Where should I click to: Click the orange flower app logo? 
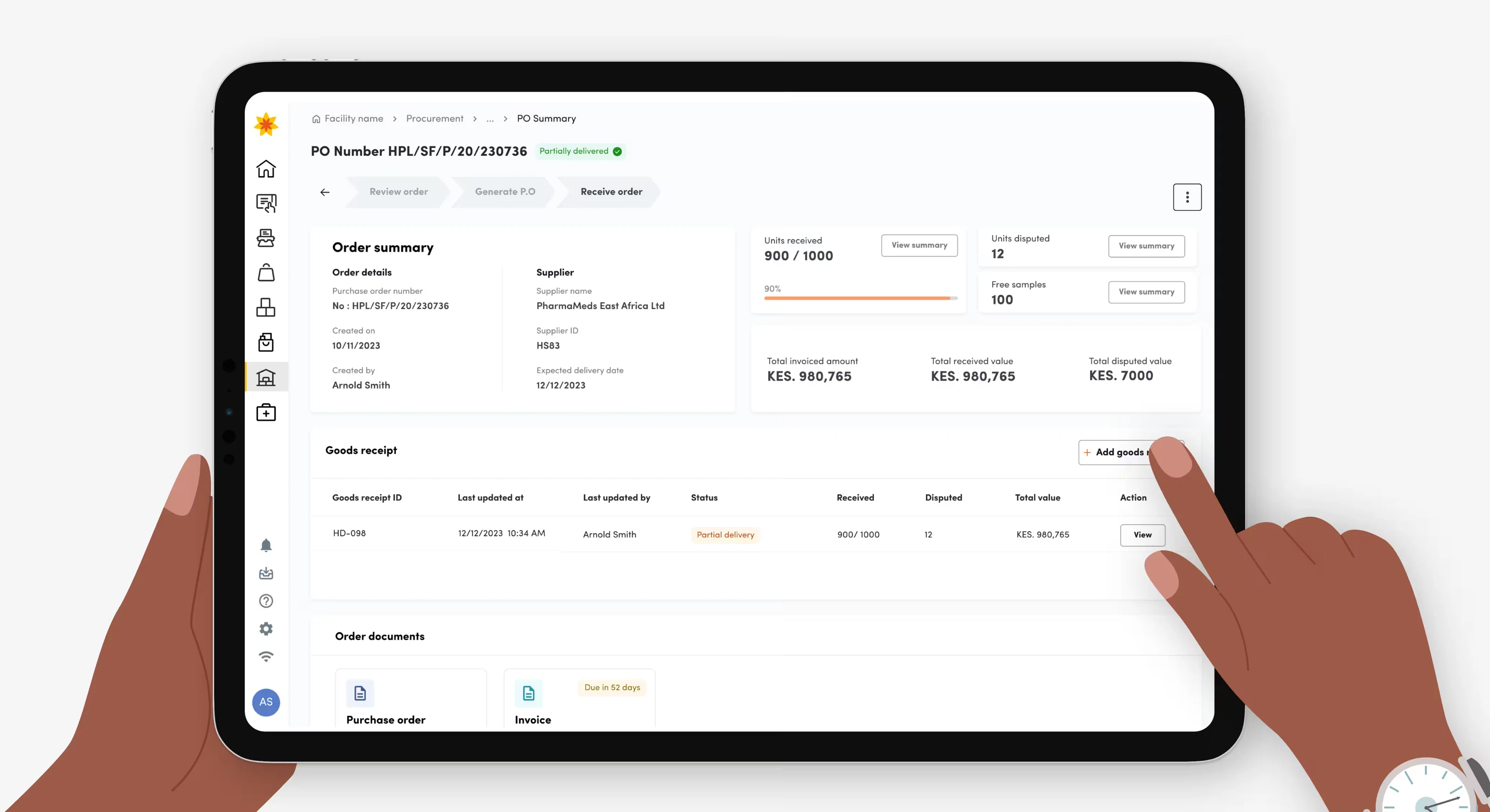[266, 124]
